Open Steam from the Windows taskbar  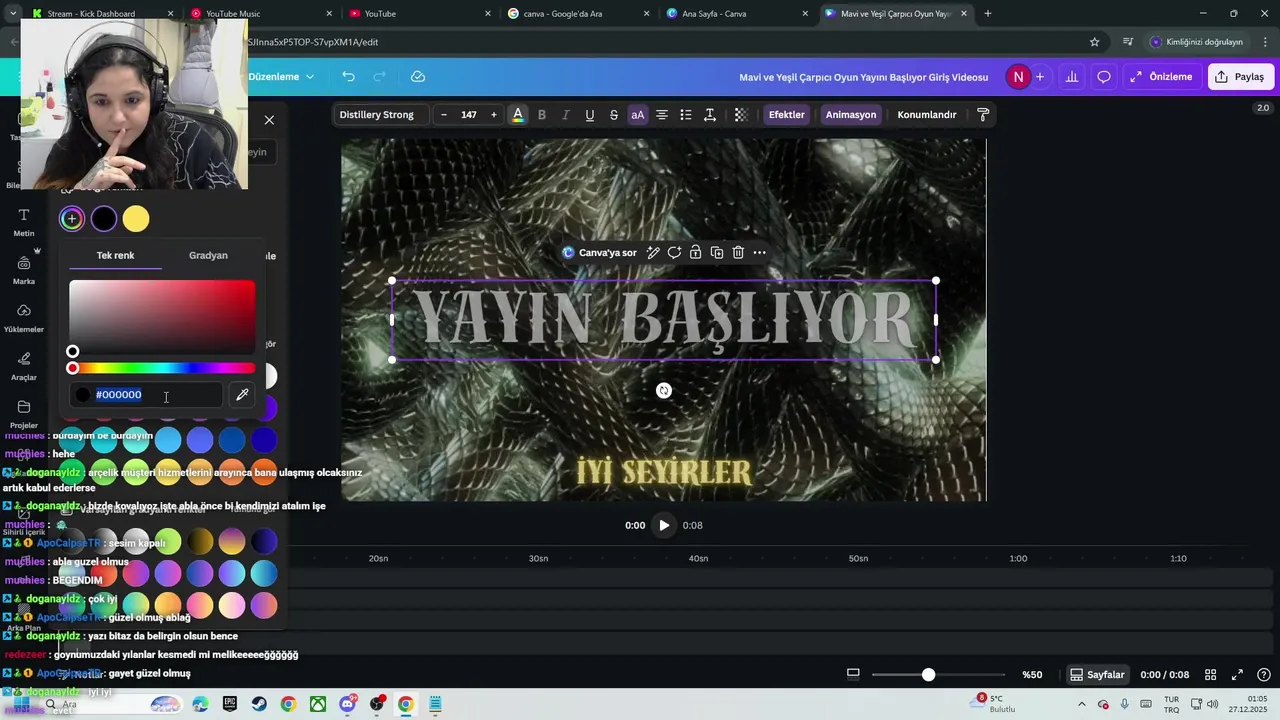pos(259,704)
